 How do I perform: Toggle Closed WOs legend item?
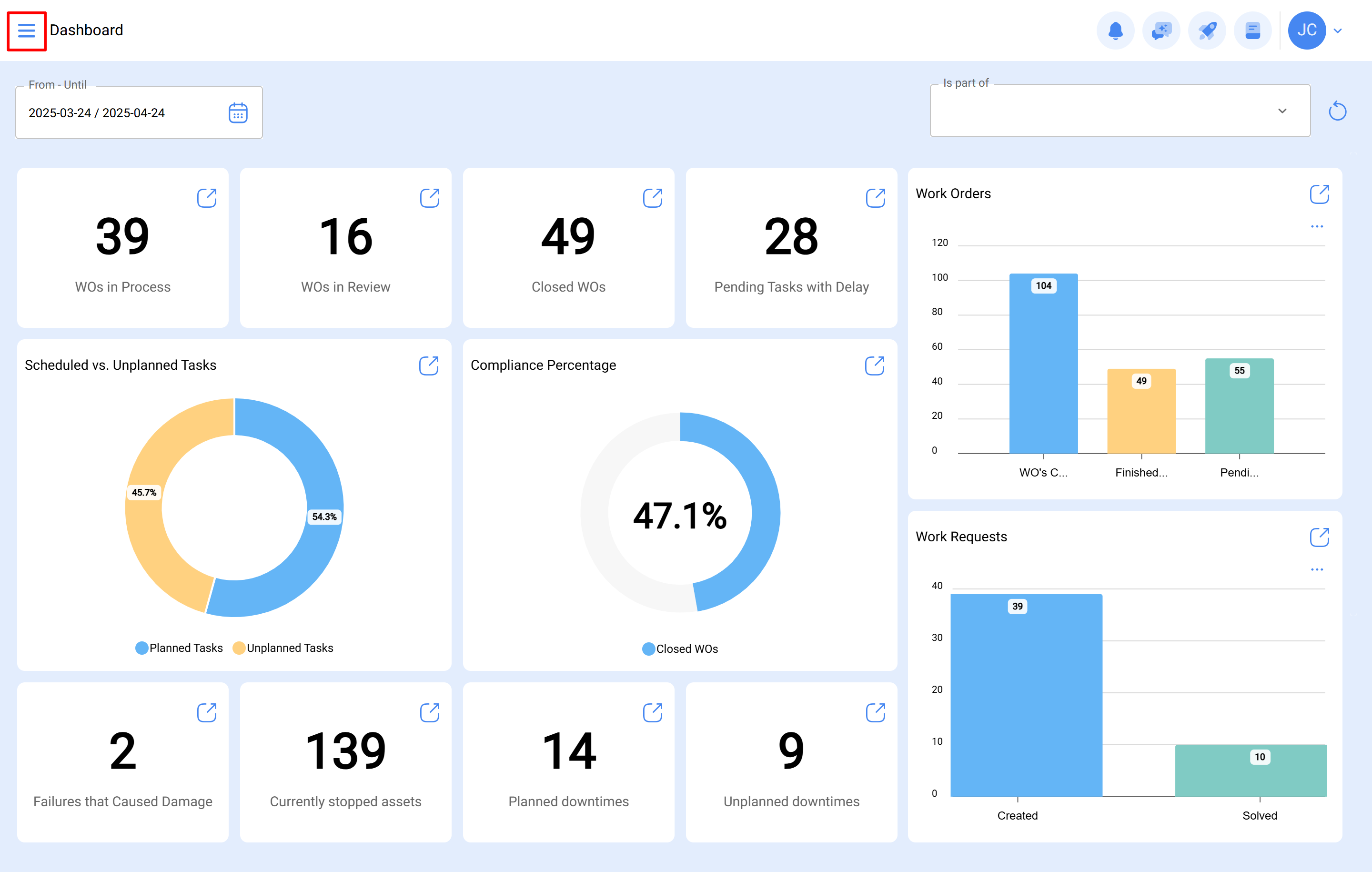pyautogui.click(x=680, y=649)
